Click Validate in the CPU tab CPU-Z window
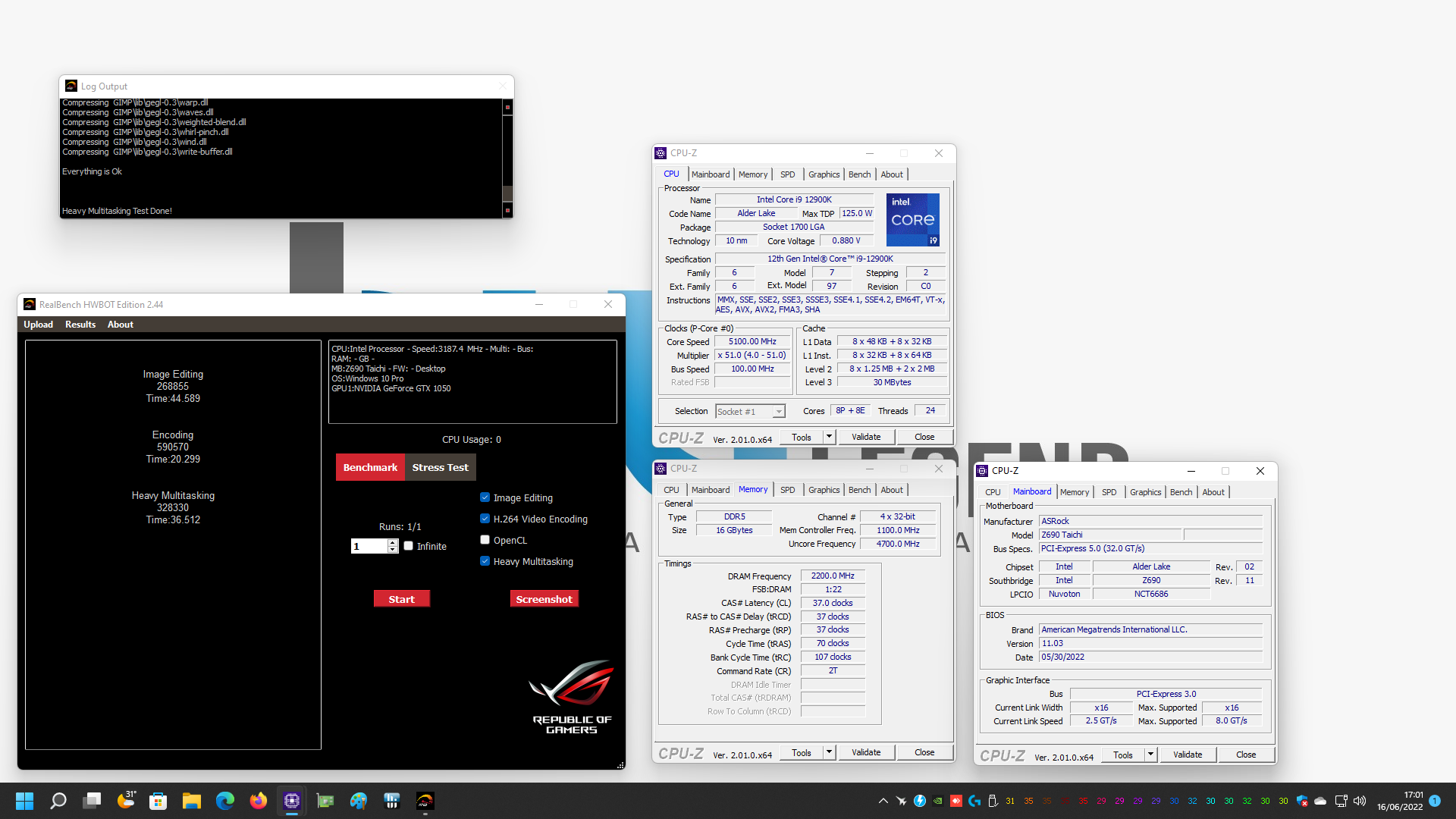 866,437
